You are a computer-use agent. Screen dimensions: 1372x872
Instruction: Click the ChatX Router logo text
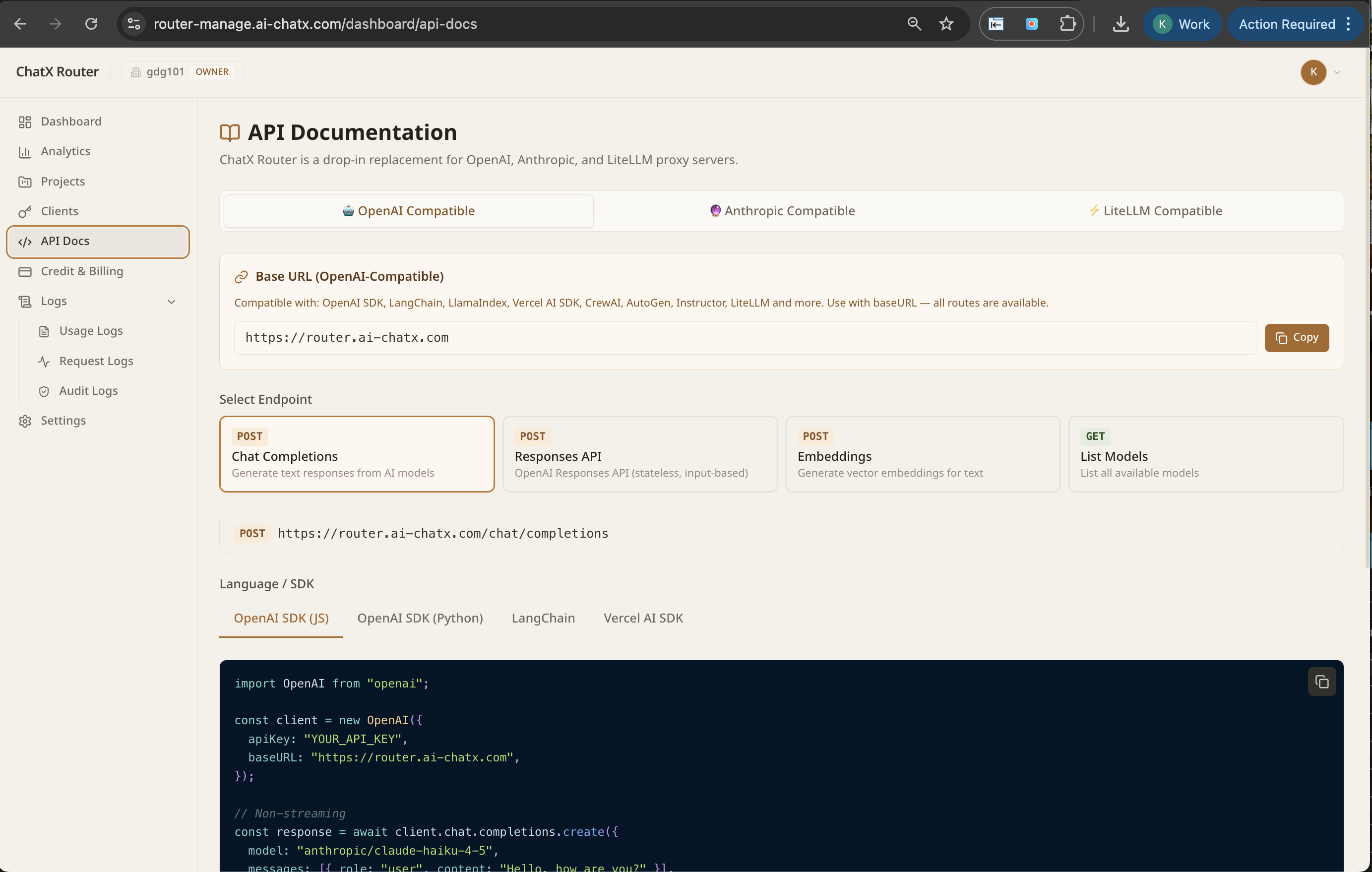point(57,72)
